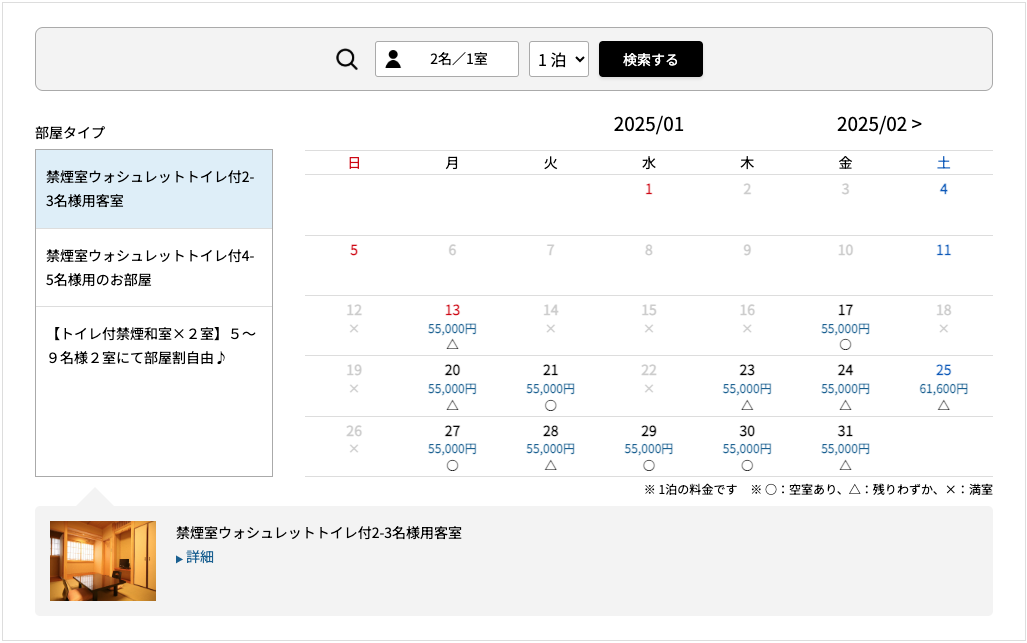1027x643 pixels.
Task: Select the 禁煙室ウォシュレットトイレ付2-3名様用客室 room type
Action: tap(154, 189)
